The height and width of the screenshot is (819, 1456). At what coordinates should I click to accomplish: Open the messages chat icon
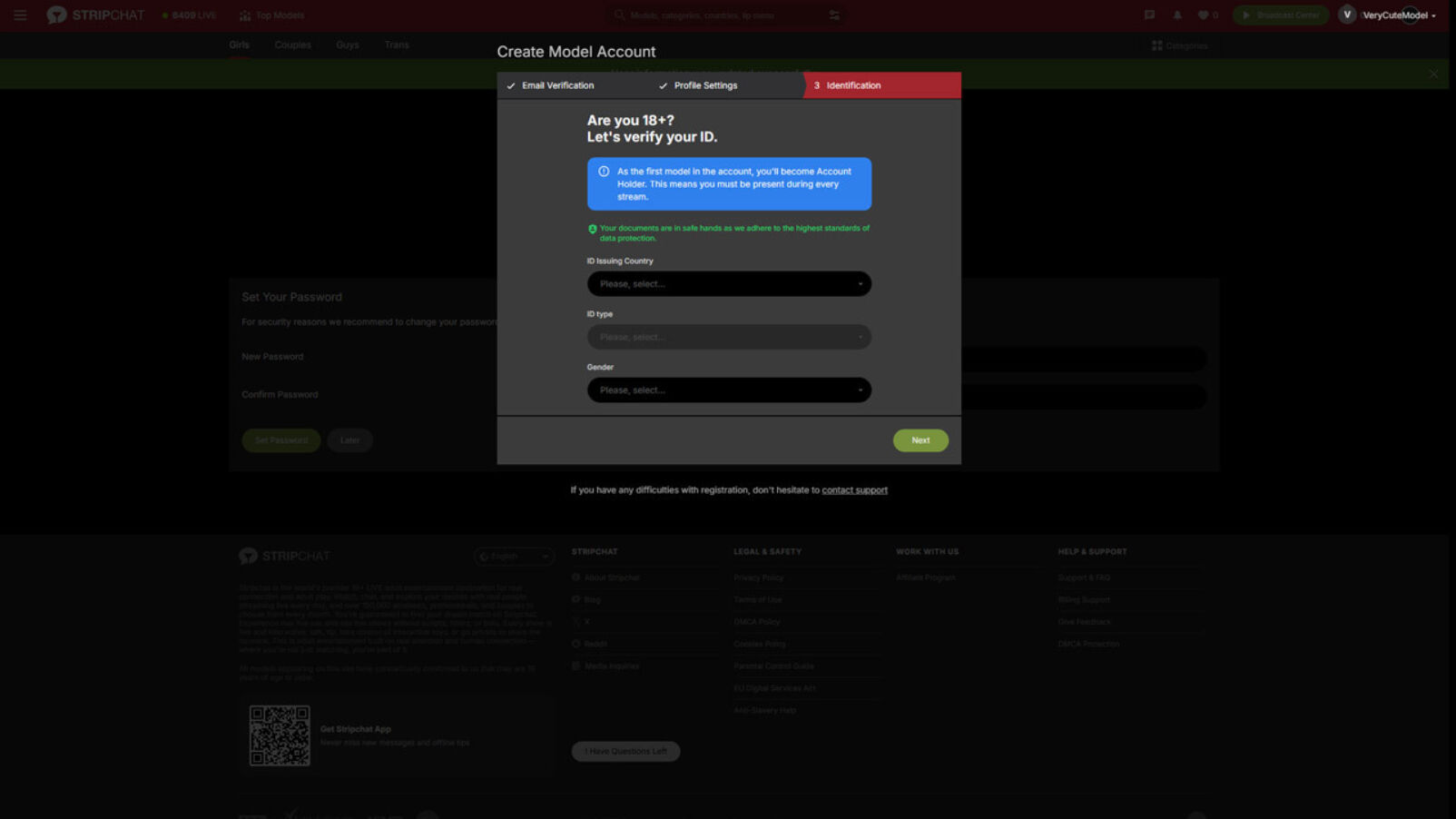pyautogui.click(x=1149, y=15)
